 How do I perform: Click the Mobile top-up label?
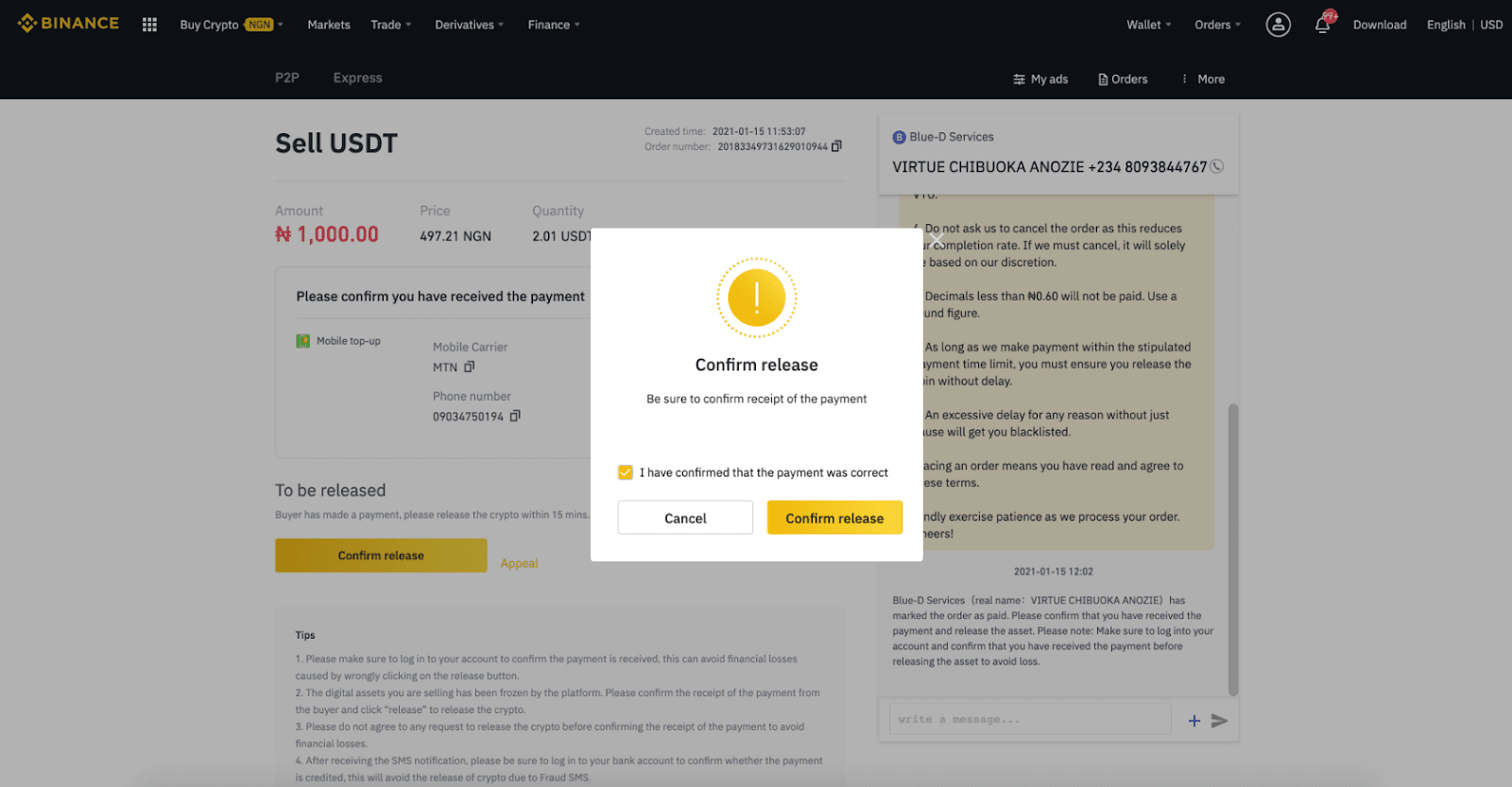pos(349,341)
